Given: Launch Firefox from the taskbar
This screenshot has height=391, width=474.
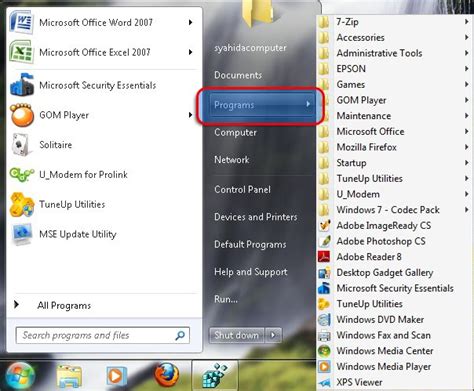Looking at the screenshot, I should coord(166,376).
